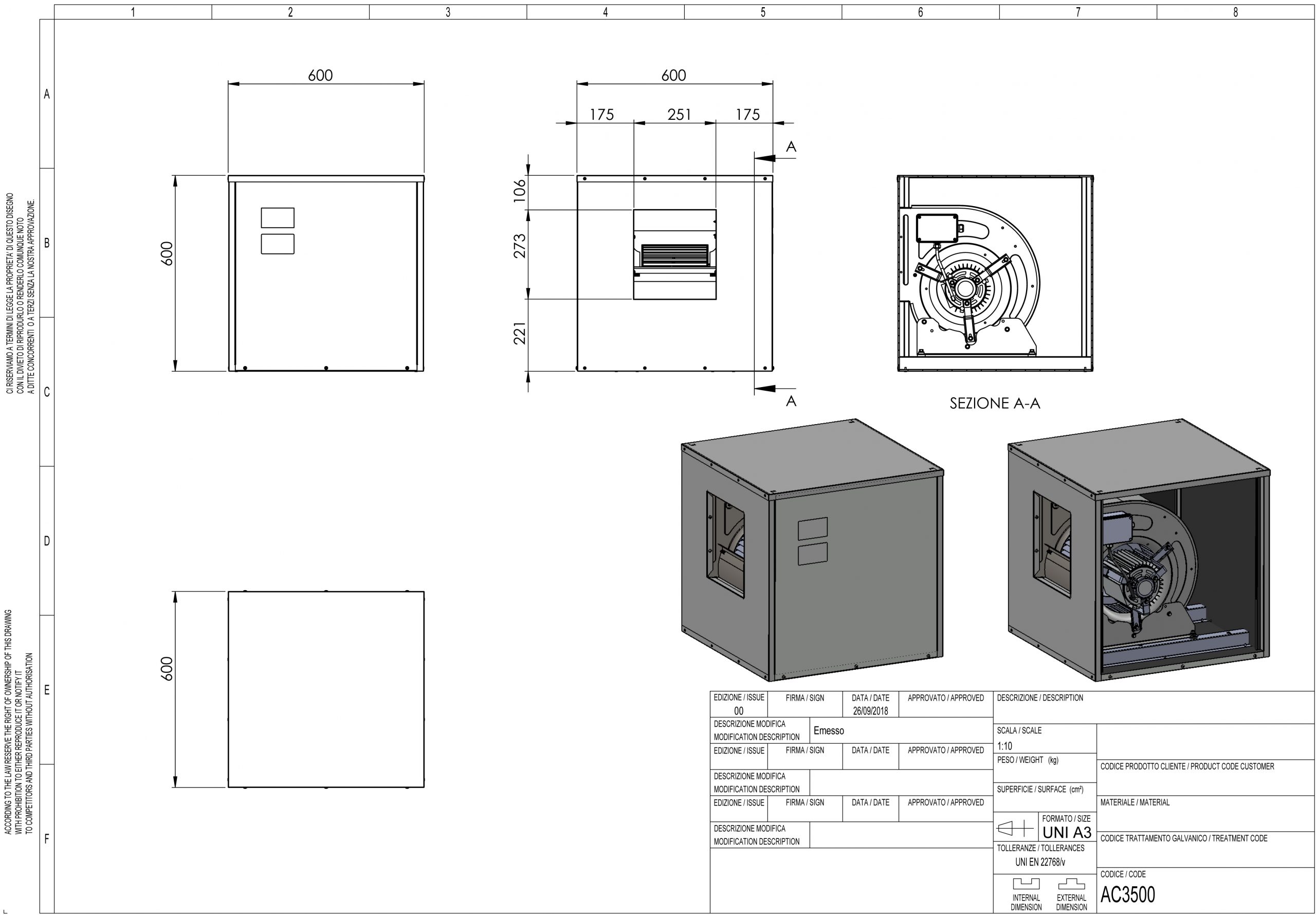Image resolution: width=1316 pixels, height=915 pixels.
Task: Click the upper rectangular label on front view
Action: tap(278, 218)
